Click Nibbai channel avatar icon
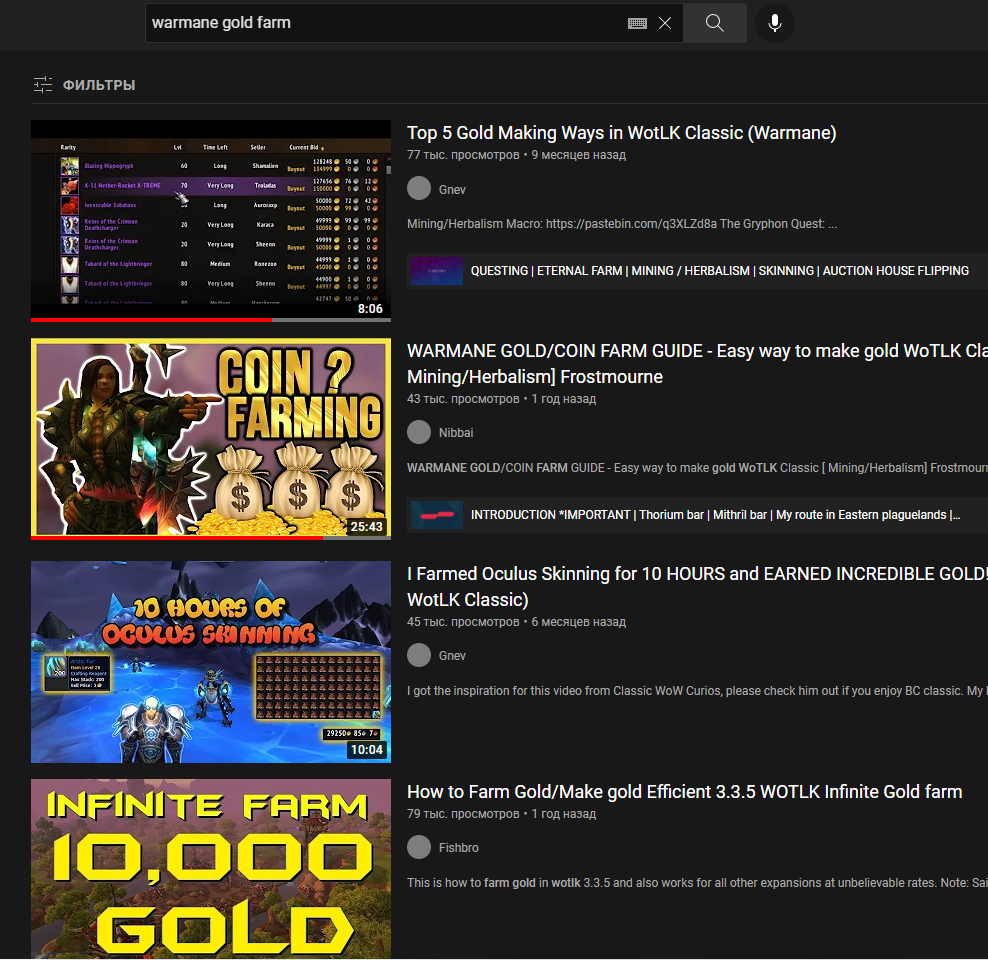The image size is (988, 960). (x=419, y=432)
